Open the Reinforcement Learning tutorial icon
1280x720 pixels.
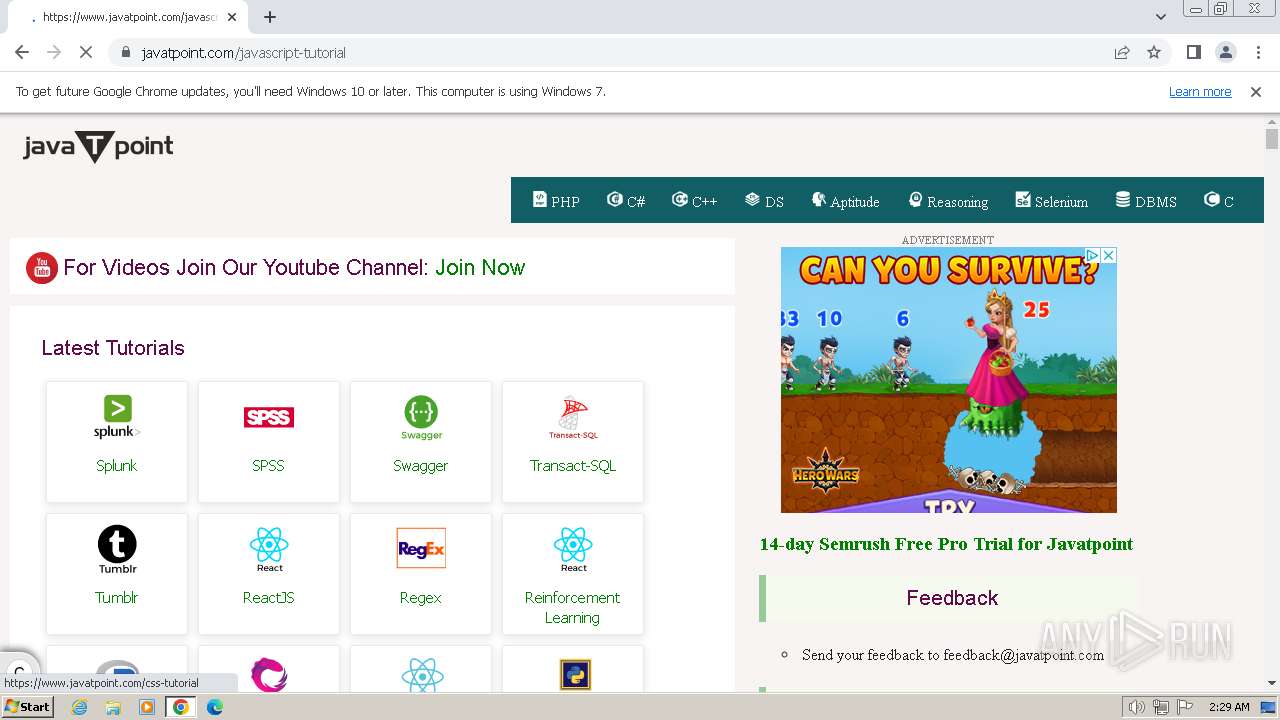pos(573,550)
